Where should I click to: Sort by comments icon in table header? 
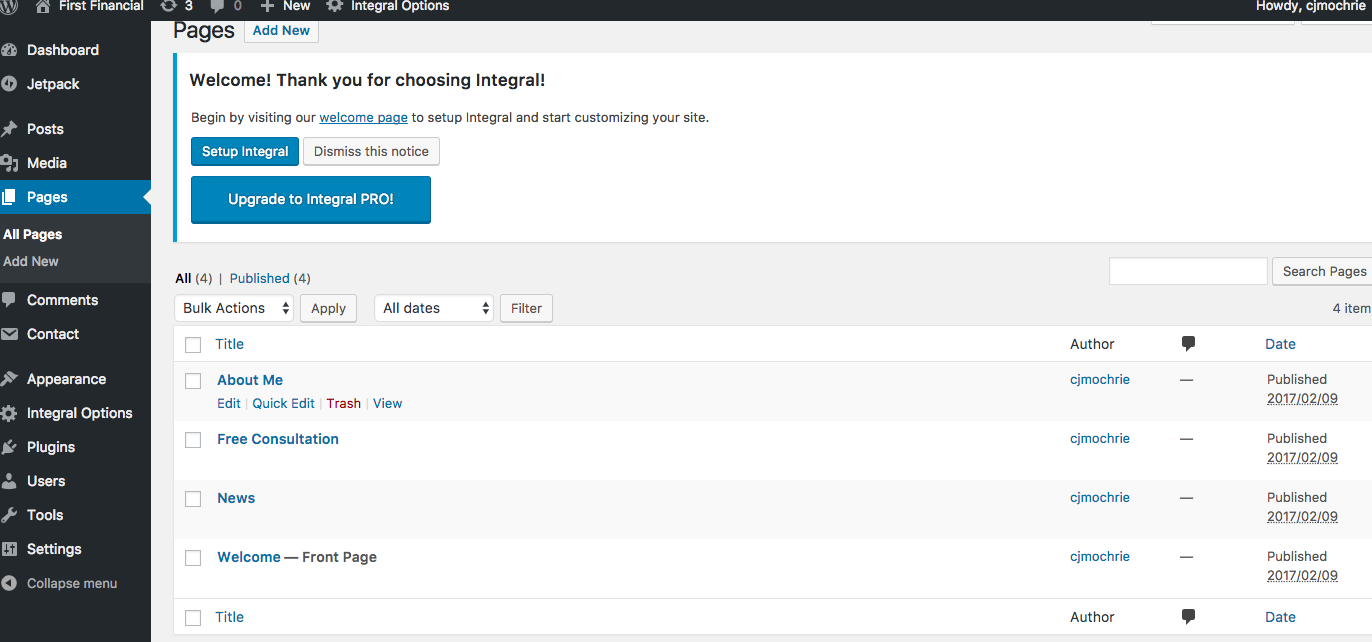coord(1188,344)
